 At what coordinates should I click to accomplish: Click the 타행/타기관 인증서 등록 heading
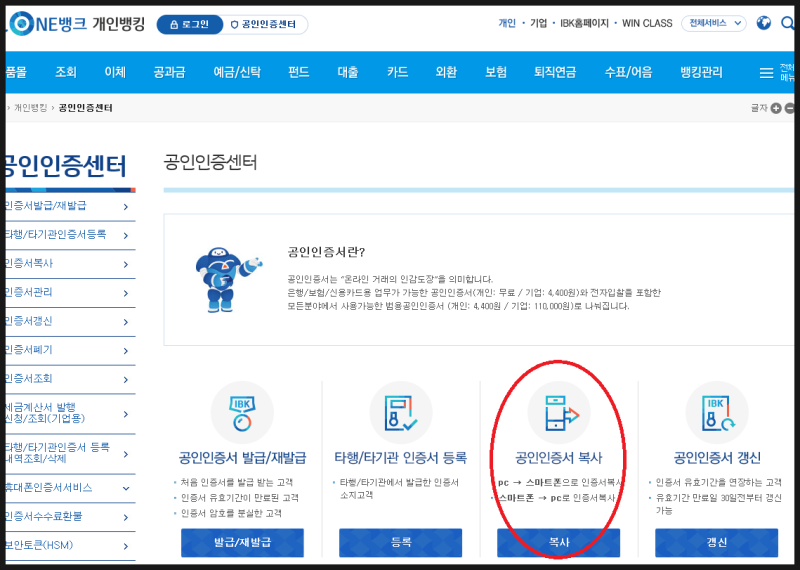coord(401,458)
